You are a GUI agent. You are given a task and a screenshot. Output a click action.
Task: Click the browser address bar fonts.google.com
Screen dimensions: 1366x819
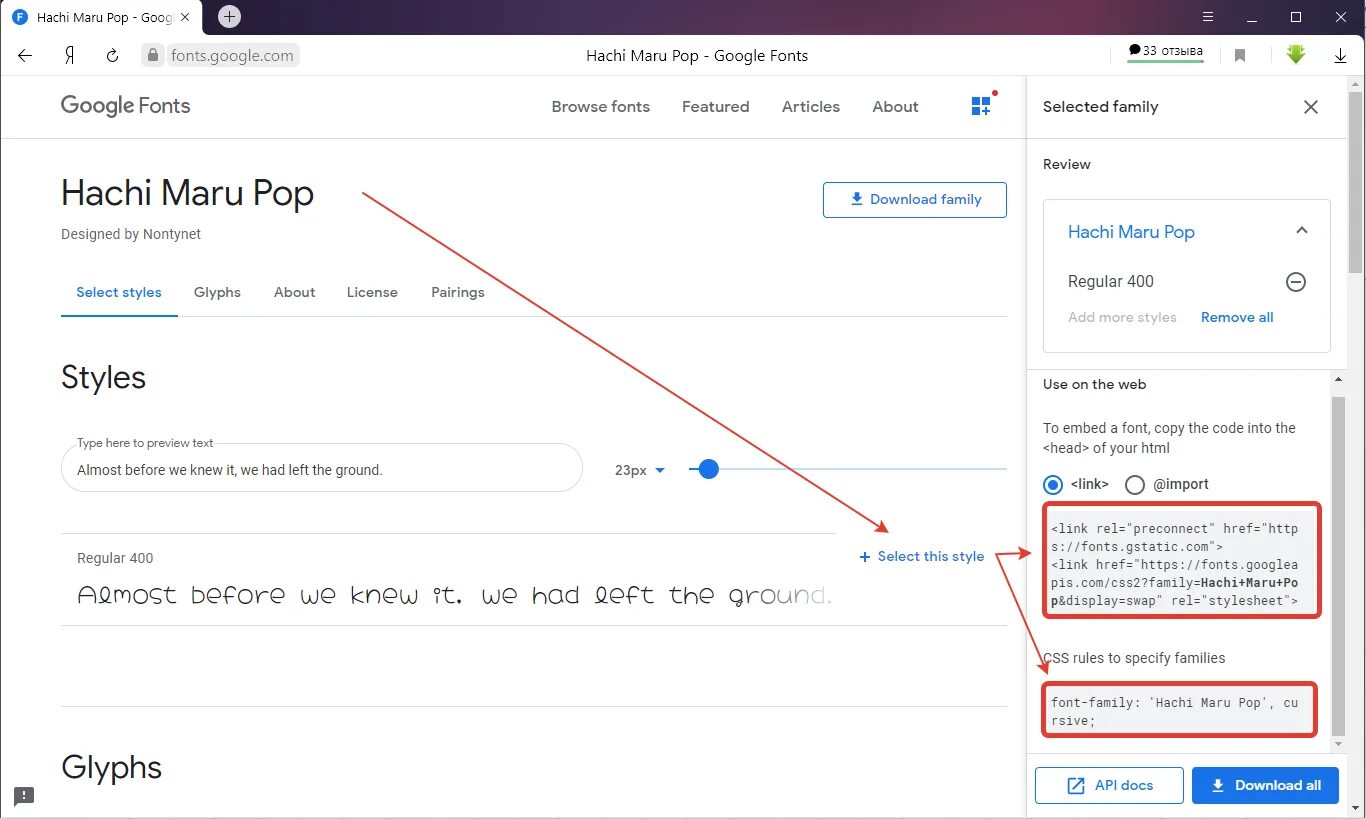point(232,56)
